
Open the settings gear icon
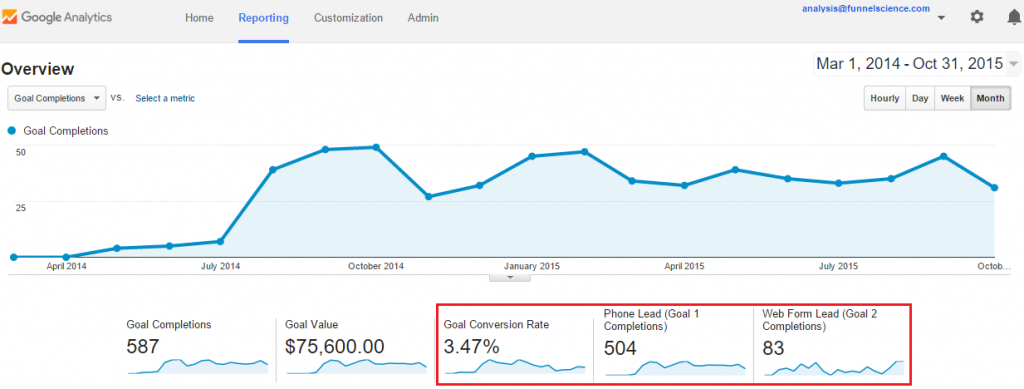tap(977, 17)
